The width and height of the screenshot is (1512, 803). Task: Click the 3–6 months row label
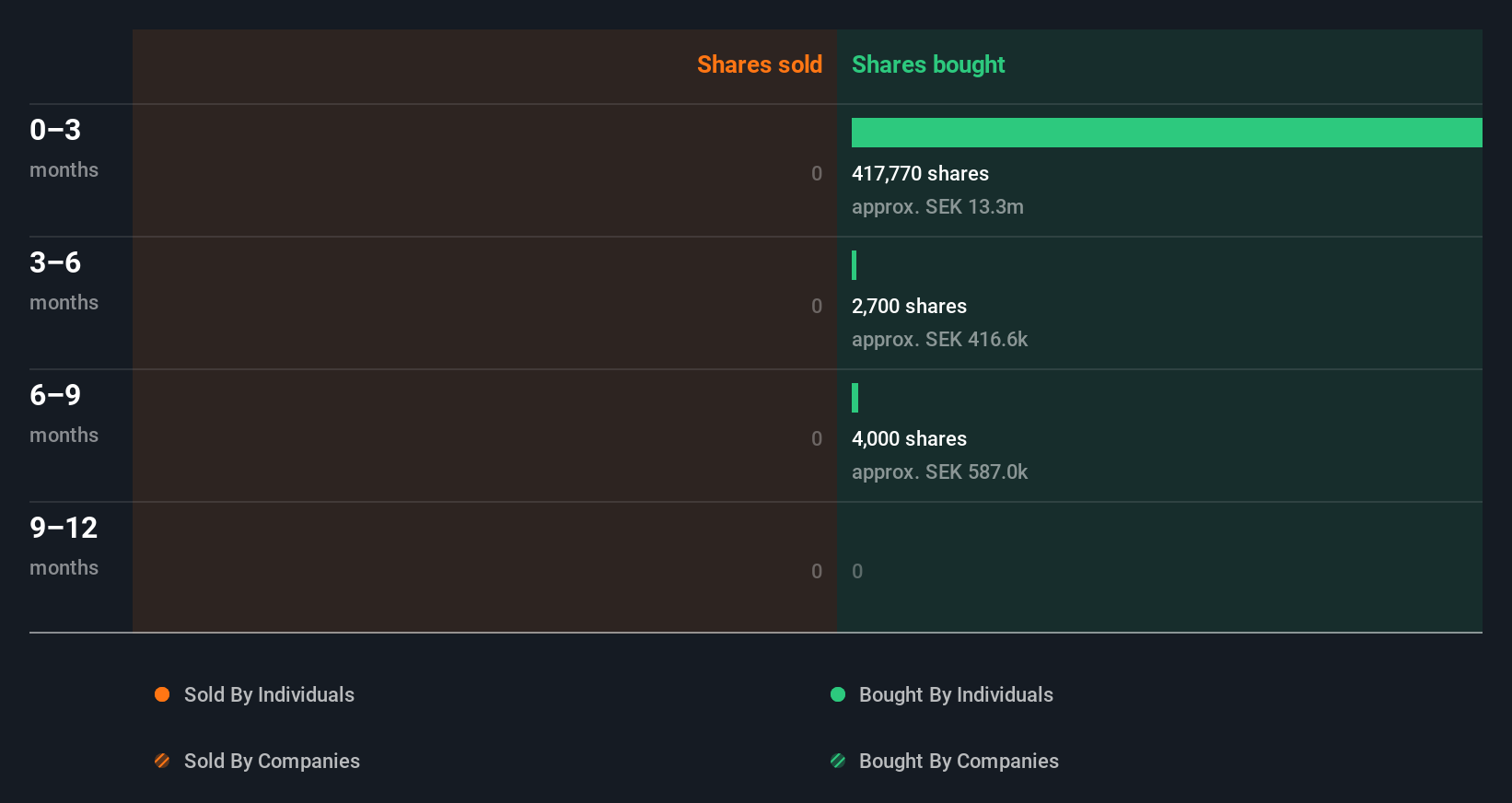point(64,280)
